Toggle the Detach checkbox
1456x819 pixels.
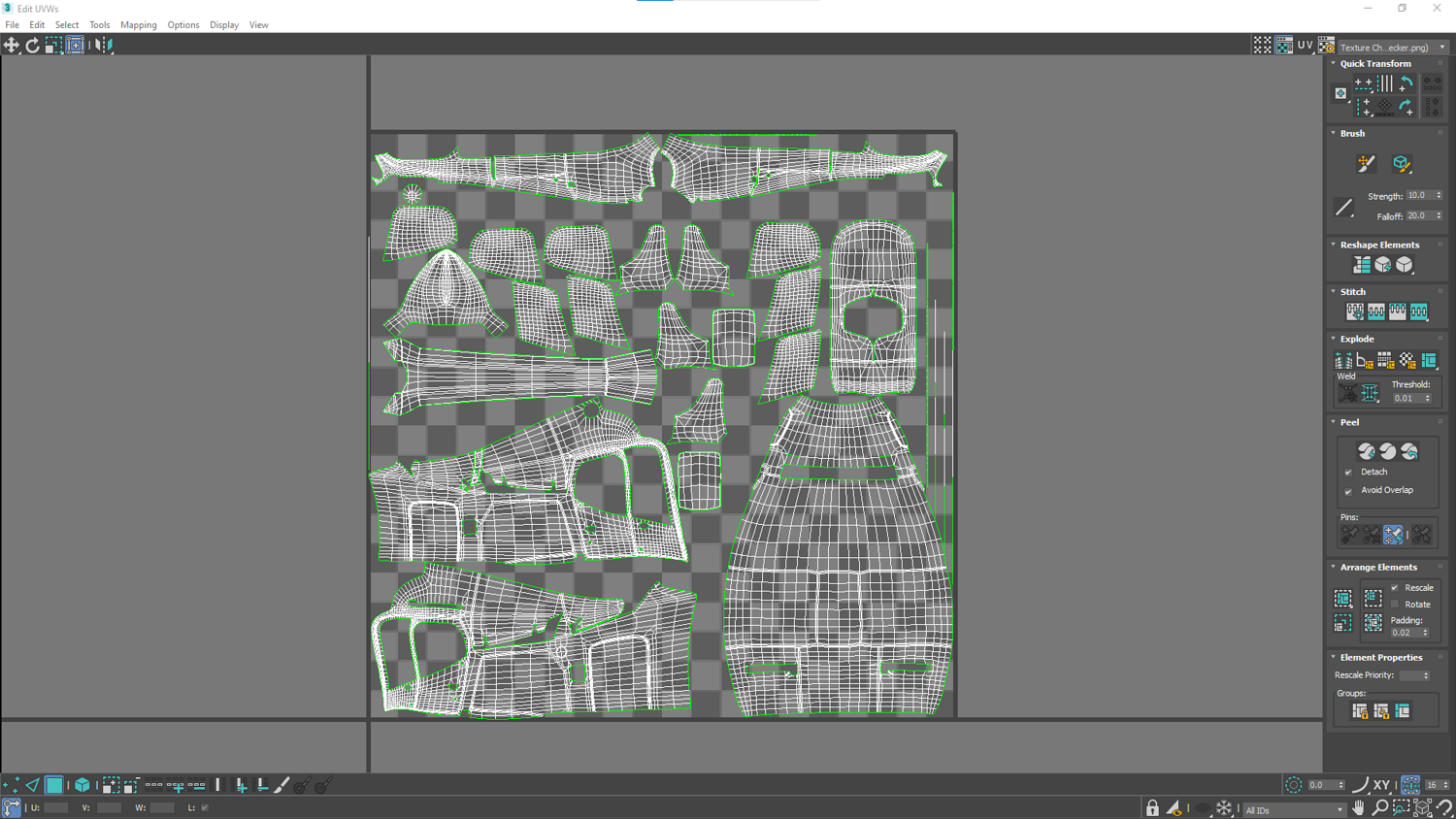[x=1348, y=473]
